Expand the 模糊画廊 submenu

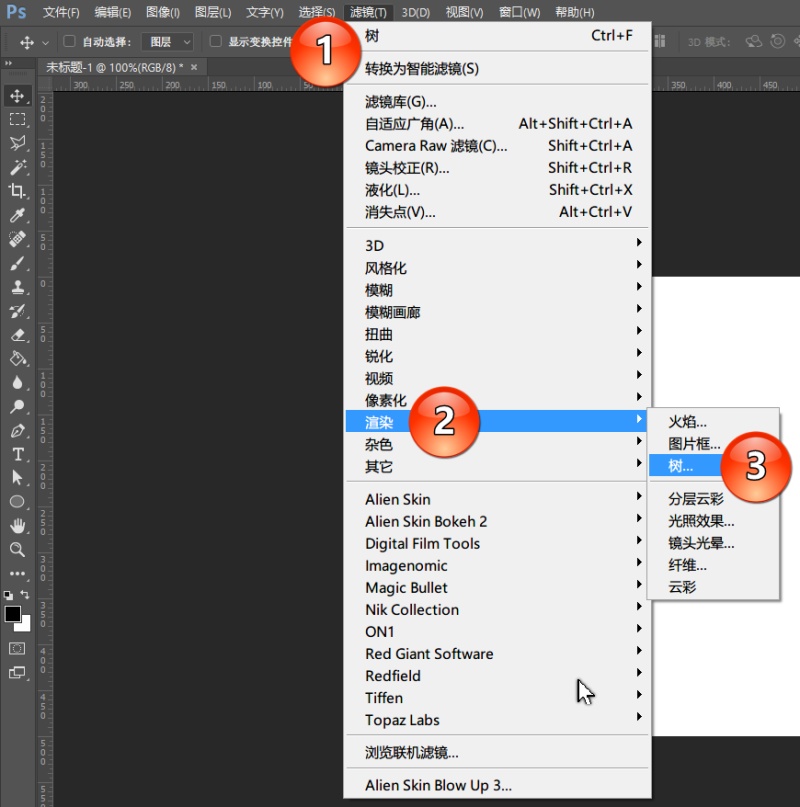click(497, 312)
